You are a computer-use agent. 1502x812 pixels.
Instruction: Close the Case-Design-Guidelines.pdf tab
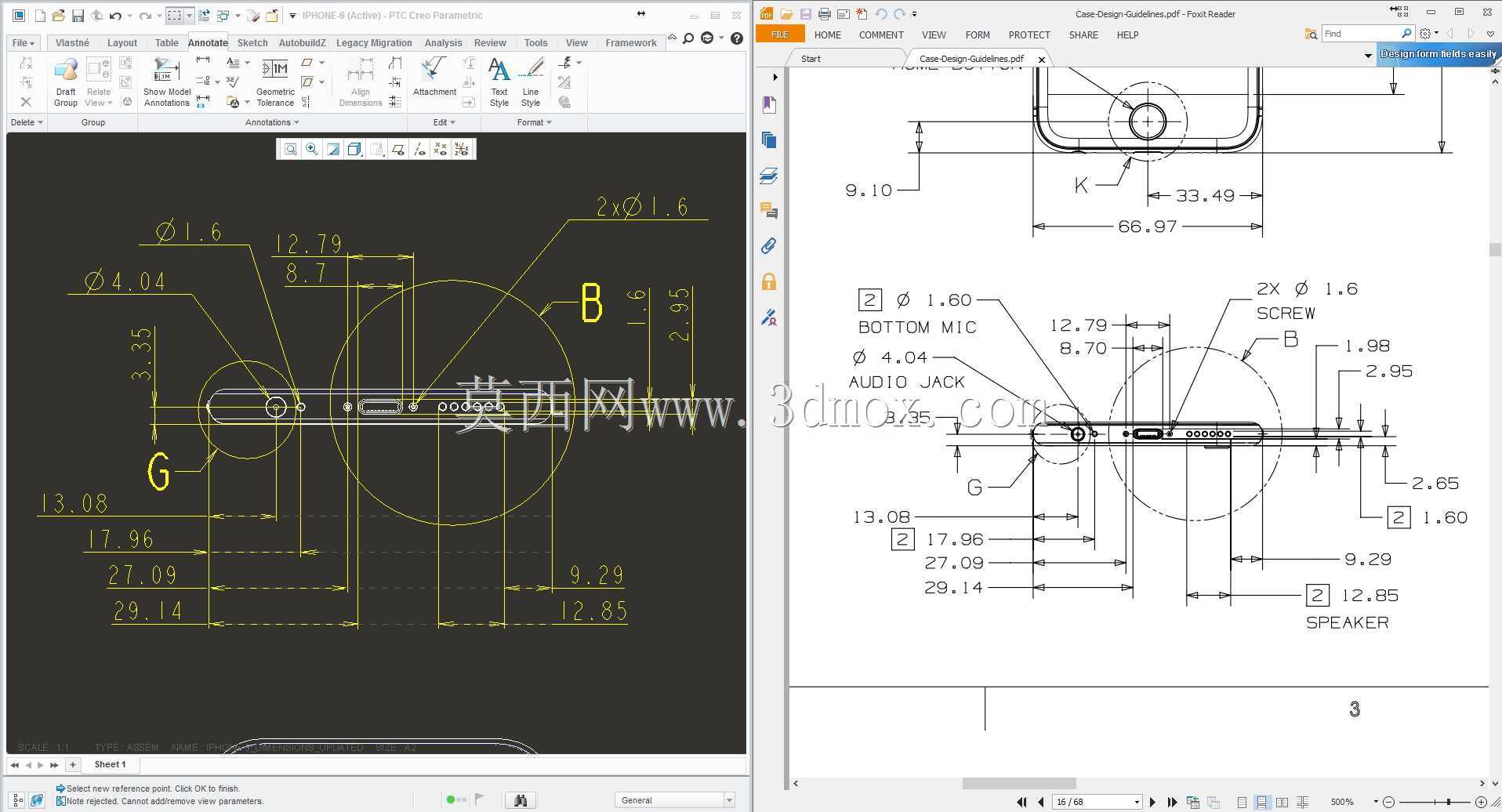click(x=1042, y=60)
